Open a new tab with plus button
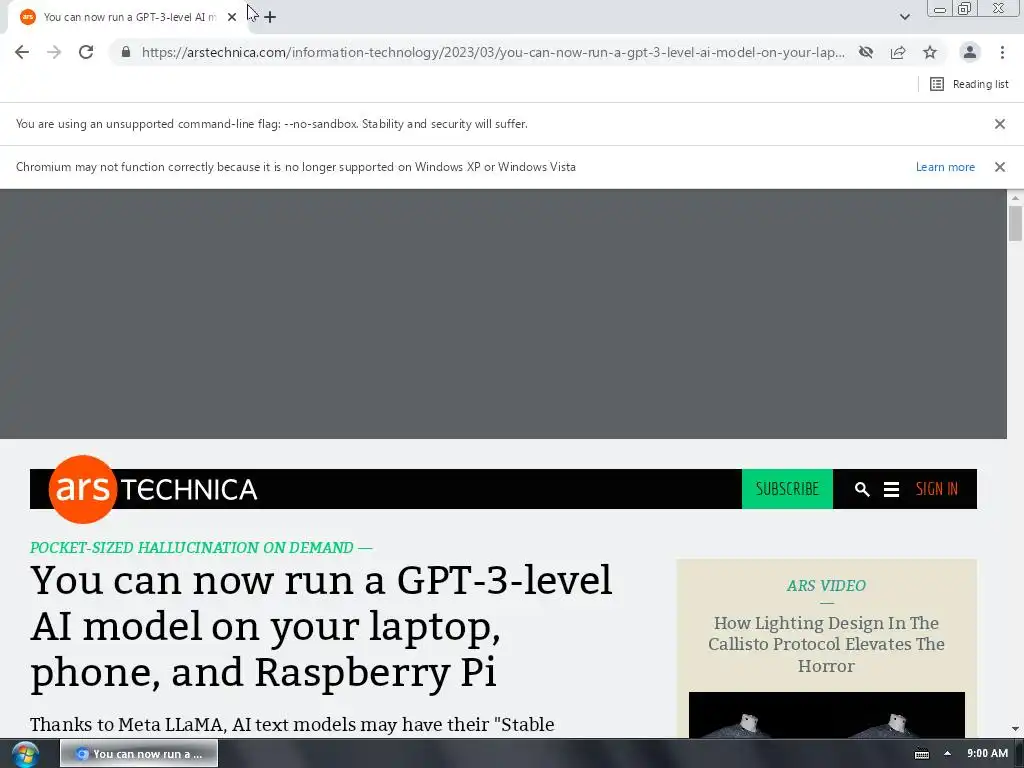 click(270, 18)
